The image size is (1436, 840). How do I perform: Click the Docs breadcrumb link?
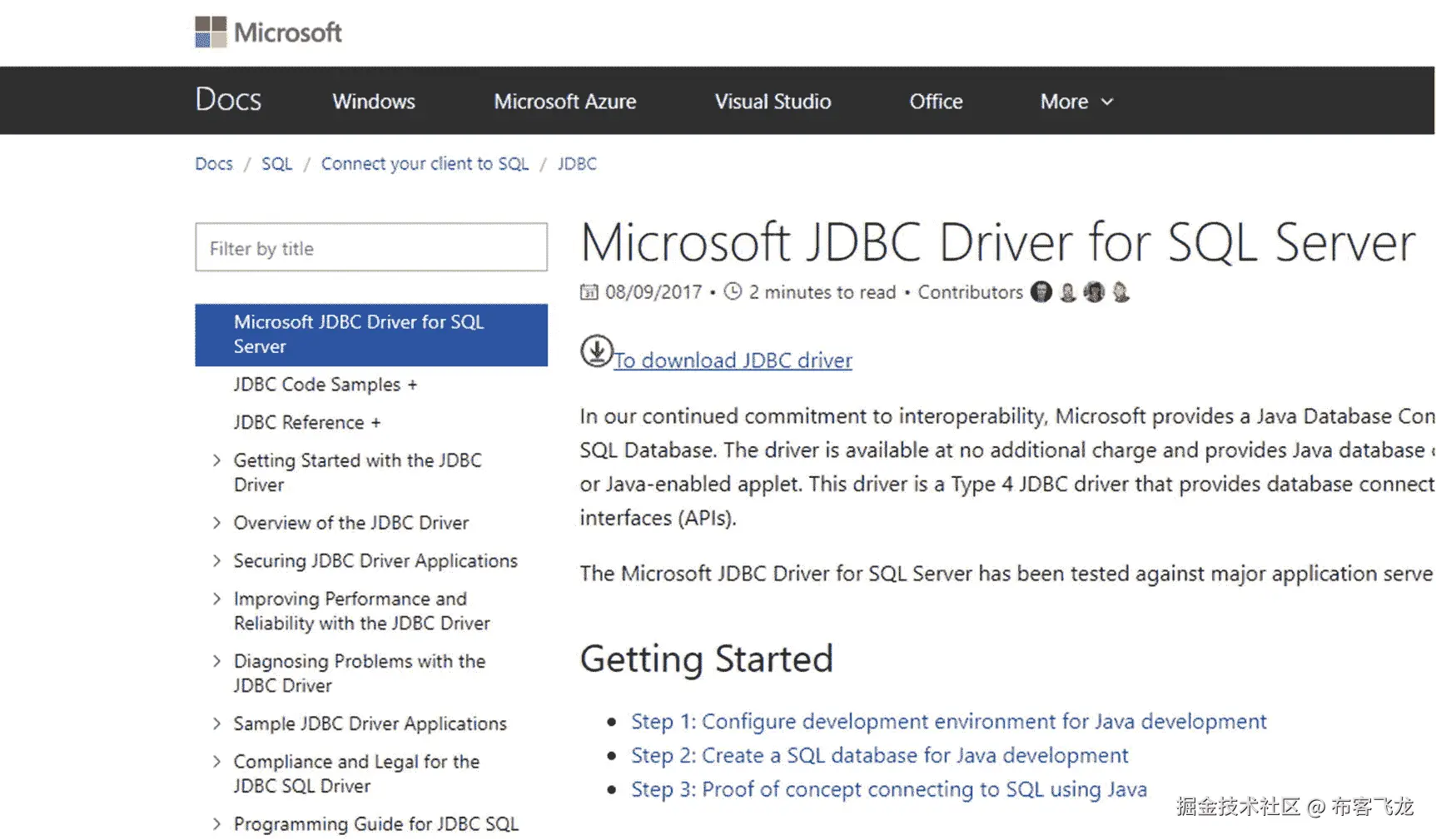214,163
